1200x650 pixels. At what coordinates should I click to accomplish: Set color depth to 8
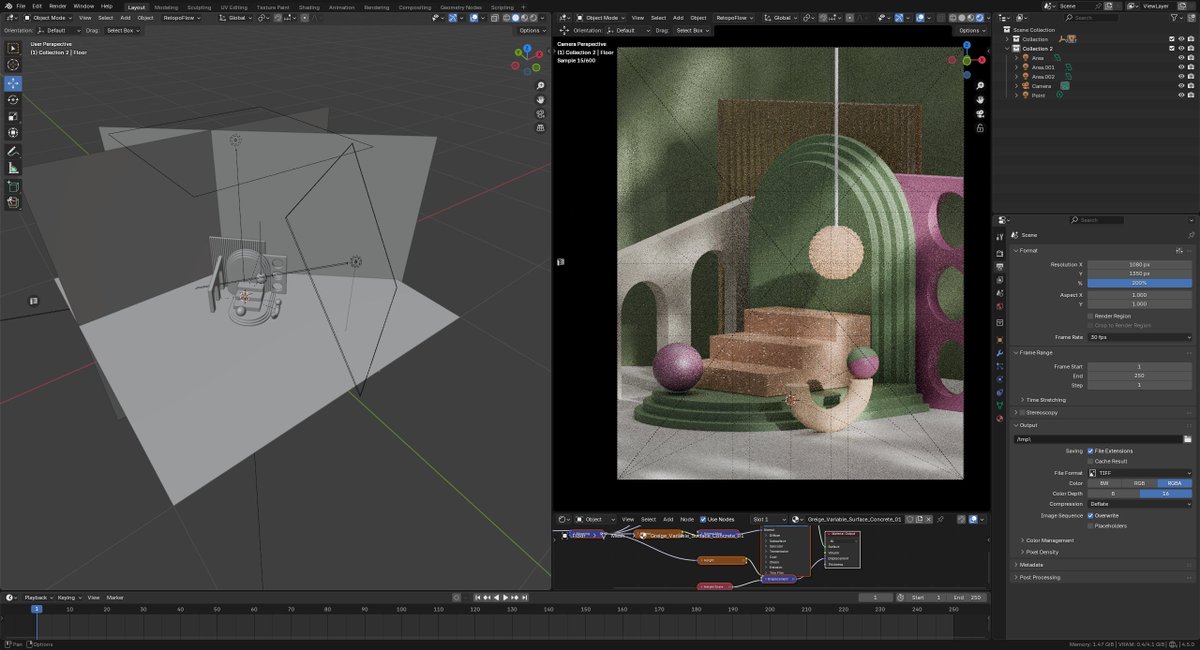1114,494
